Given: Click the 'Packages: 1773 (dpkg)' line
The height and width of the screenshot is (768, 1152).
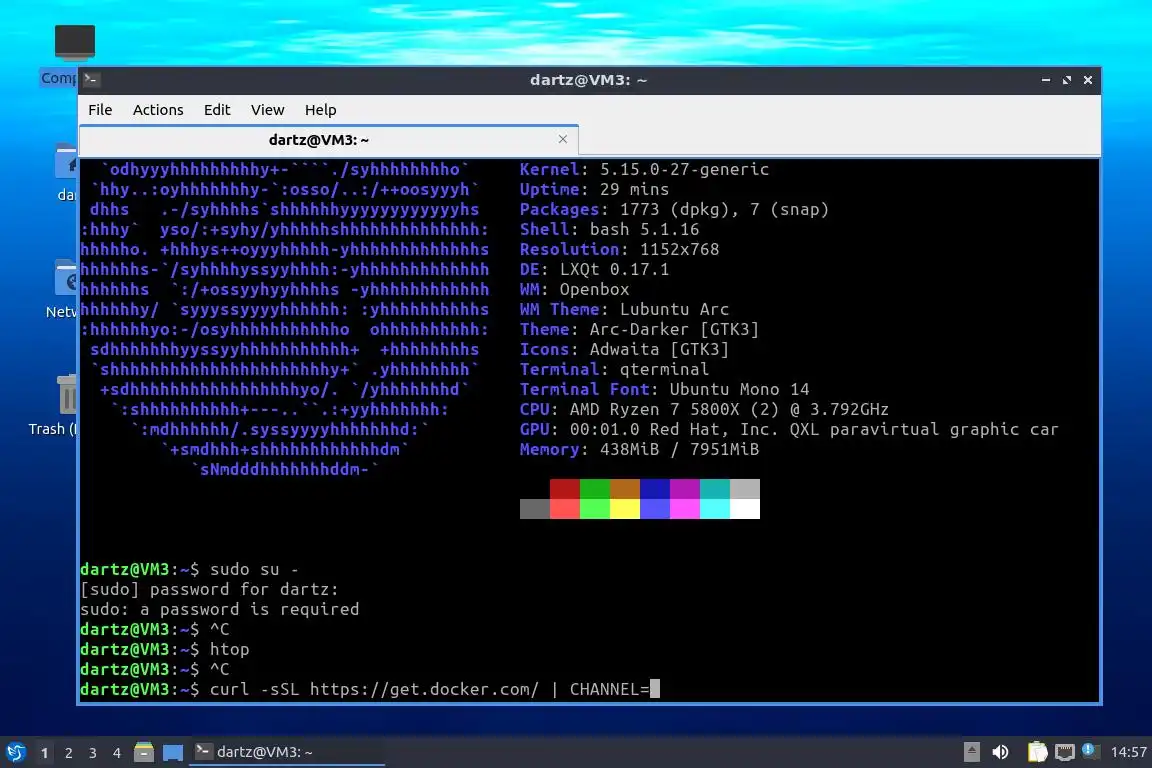Looking at the screenshot, I should [x=674, y=209].
